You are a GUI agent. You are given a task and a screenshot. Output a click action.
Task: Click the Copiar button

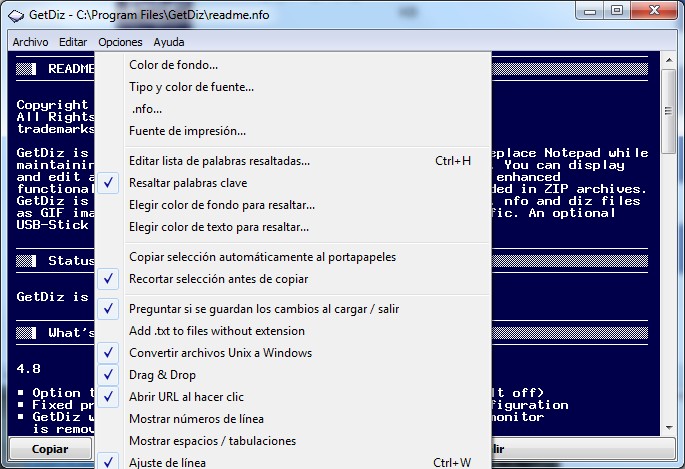click(50, 449)
